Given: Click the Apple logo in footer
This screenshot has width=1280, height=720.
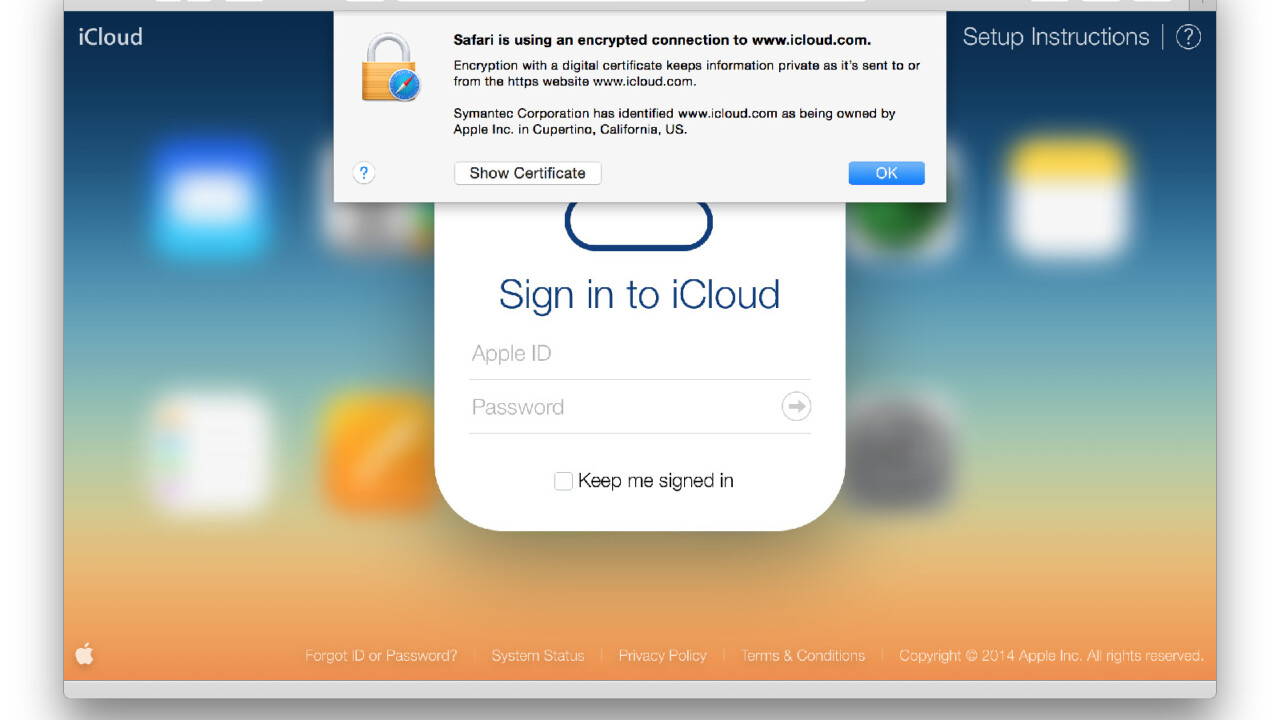Looking at the screenshot, I should coord(85,655).
